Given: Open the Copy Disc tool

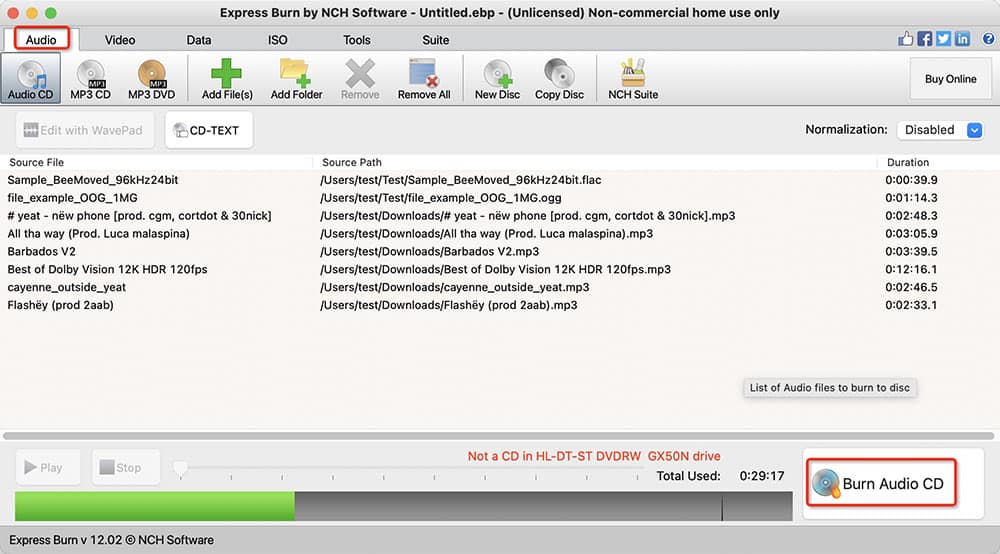Looking at the screenshot, I should coord(559,78).
